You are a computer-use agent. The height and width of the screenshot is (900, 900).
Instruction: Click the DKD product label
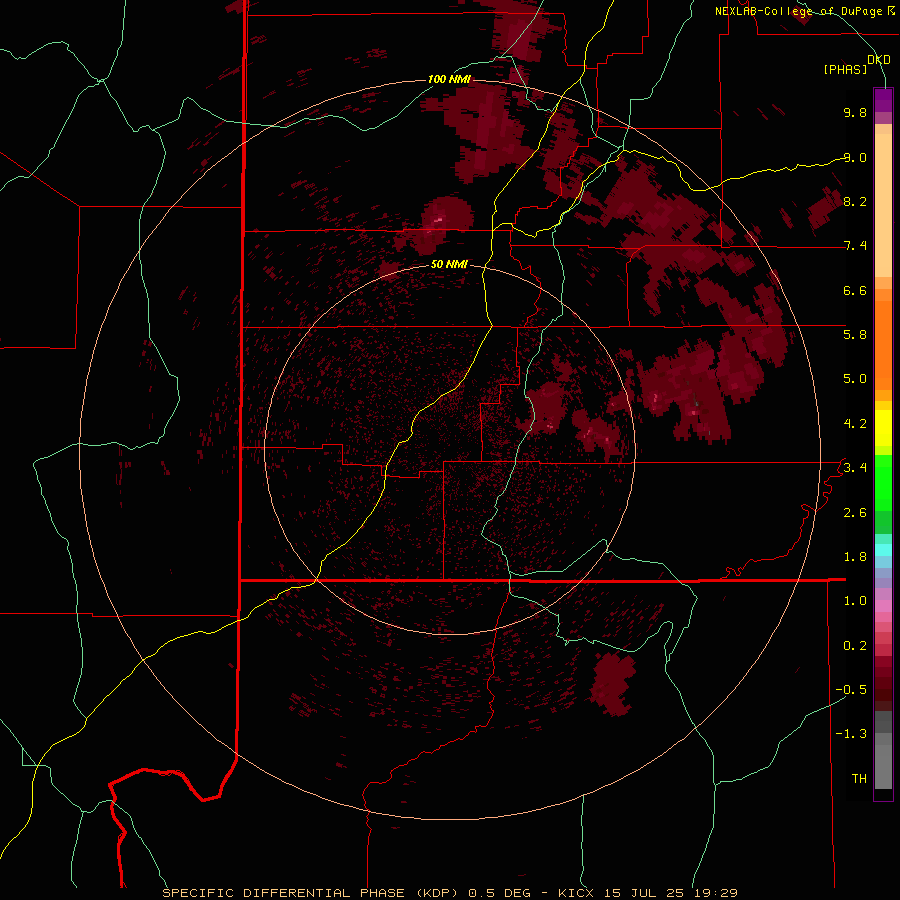point(879,59)
